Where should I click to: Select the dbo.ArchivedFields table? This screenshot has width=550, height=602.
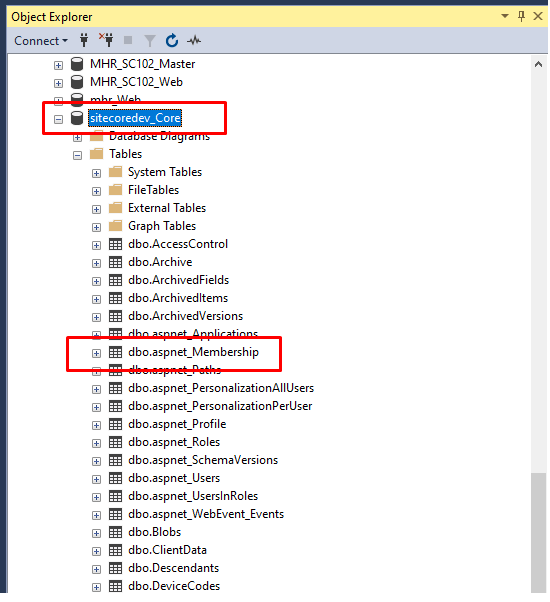click(178, 280)
